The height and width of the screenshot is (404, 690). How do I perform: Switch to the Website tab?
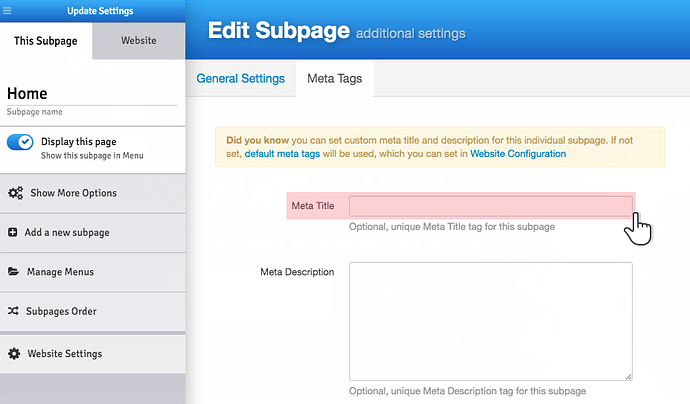(x=138, y=41)
